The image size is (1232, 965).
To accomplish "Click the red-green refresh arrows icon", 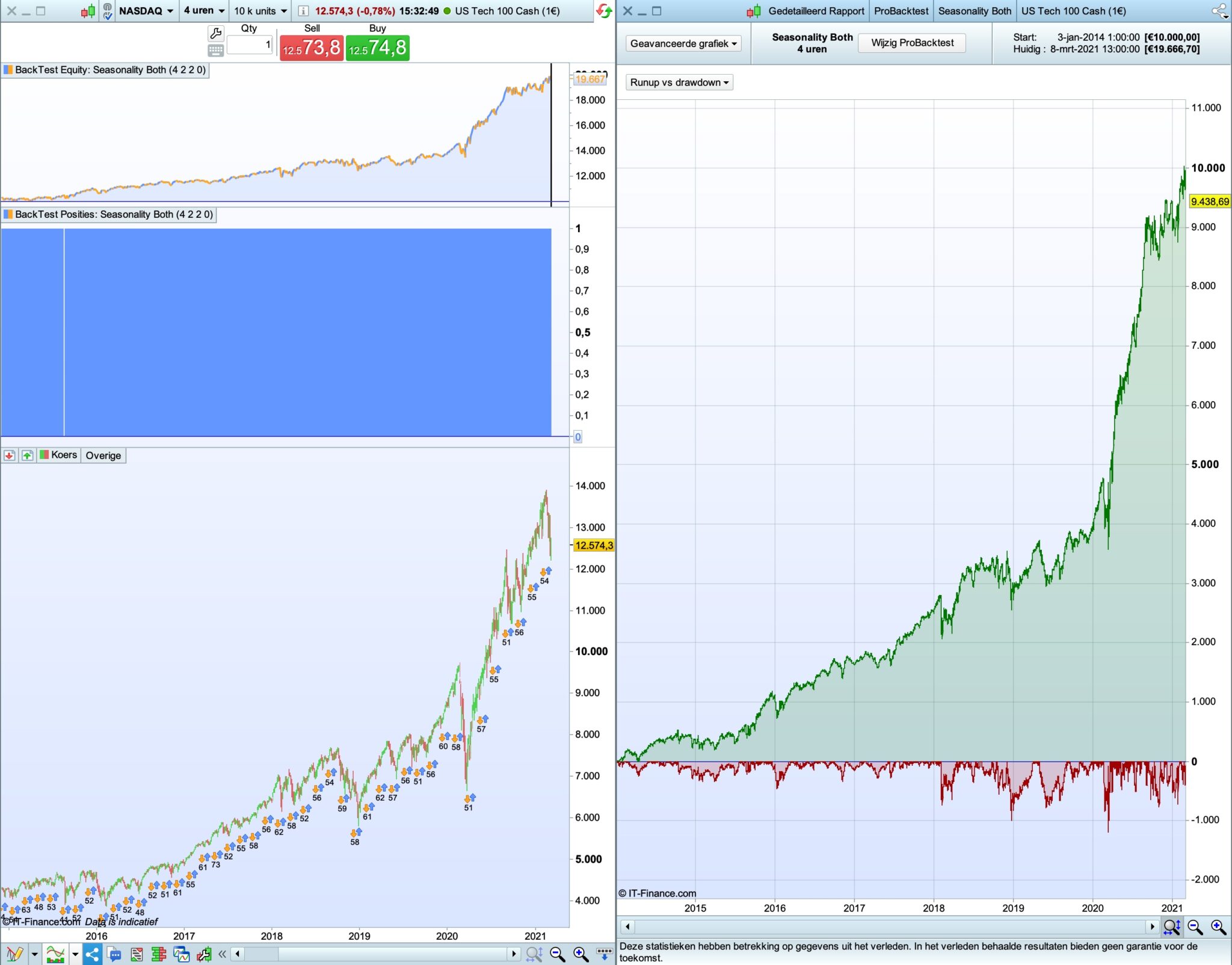I will tap(603, 11).
